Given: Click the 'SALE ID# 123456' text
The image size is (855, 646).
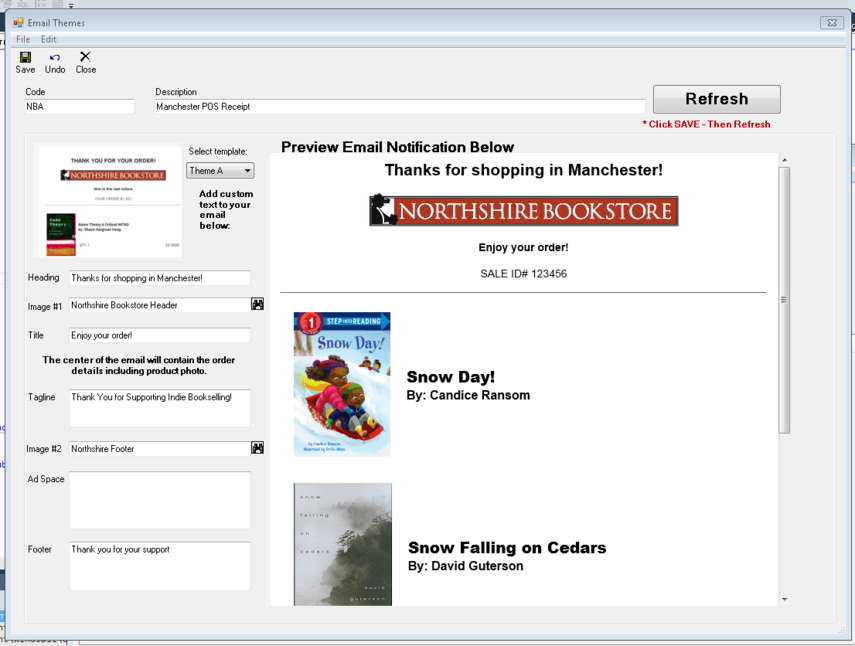Looking at the screenshot, I should point(523,274).
